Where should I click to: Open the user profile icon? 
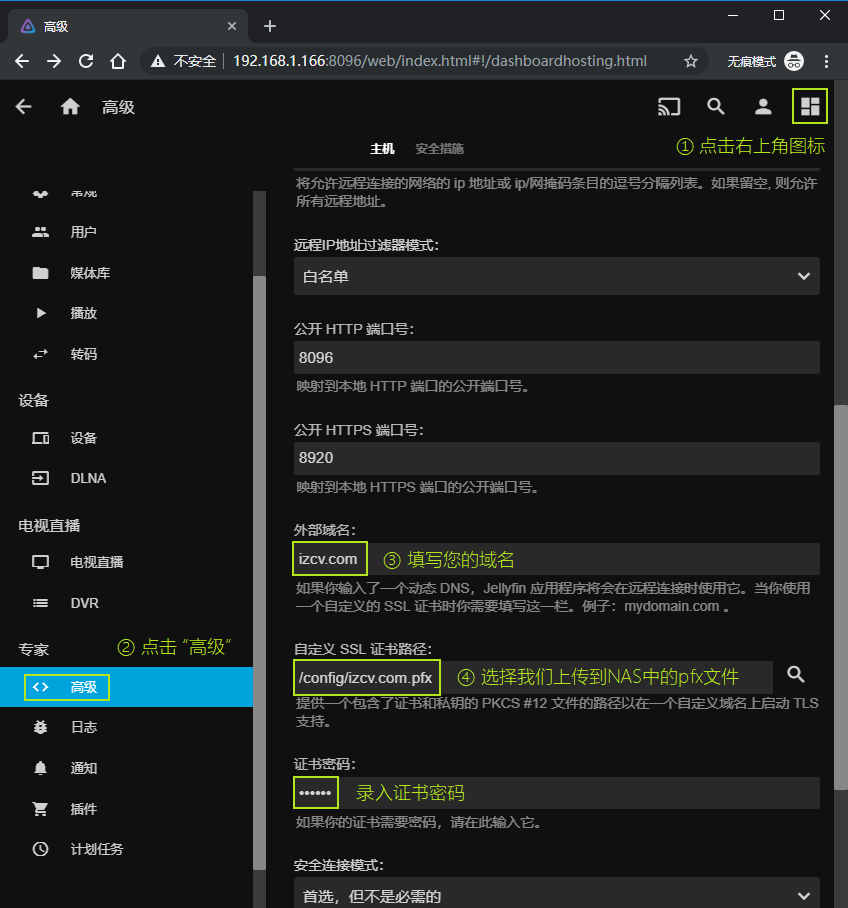[763, 107]
